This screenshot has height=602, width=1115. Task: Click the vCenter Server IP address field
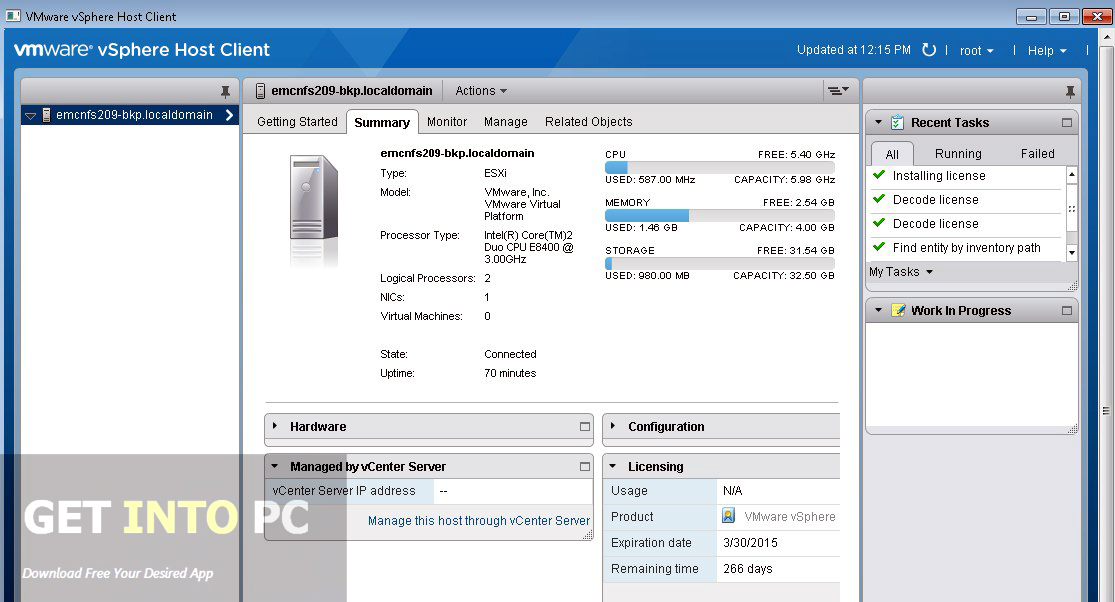point(513,491)
